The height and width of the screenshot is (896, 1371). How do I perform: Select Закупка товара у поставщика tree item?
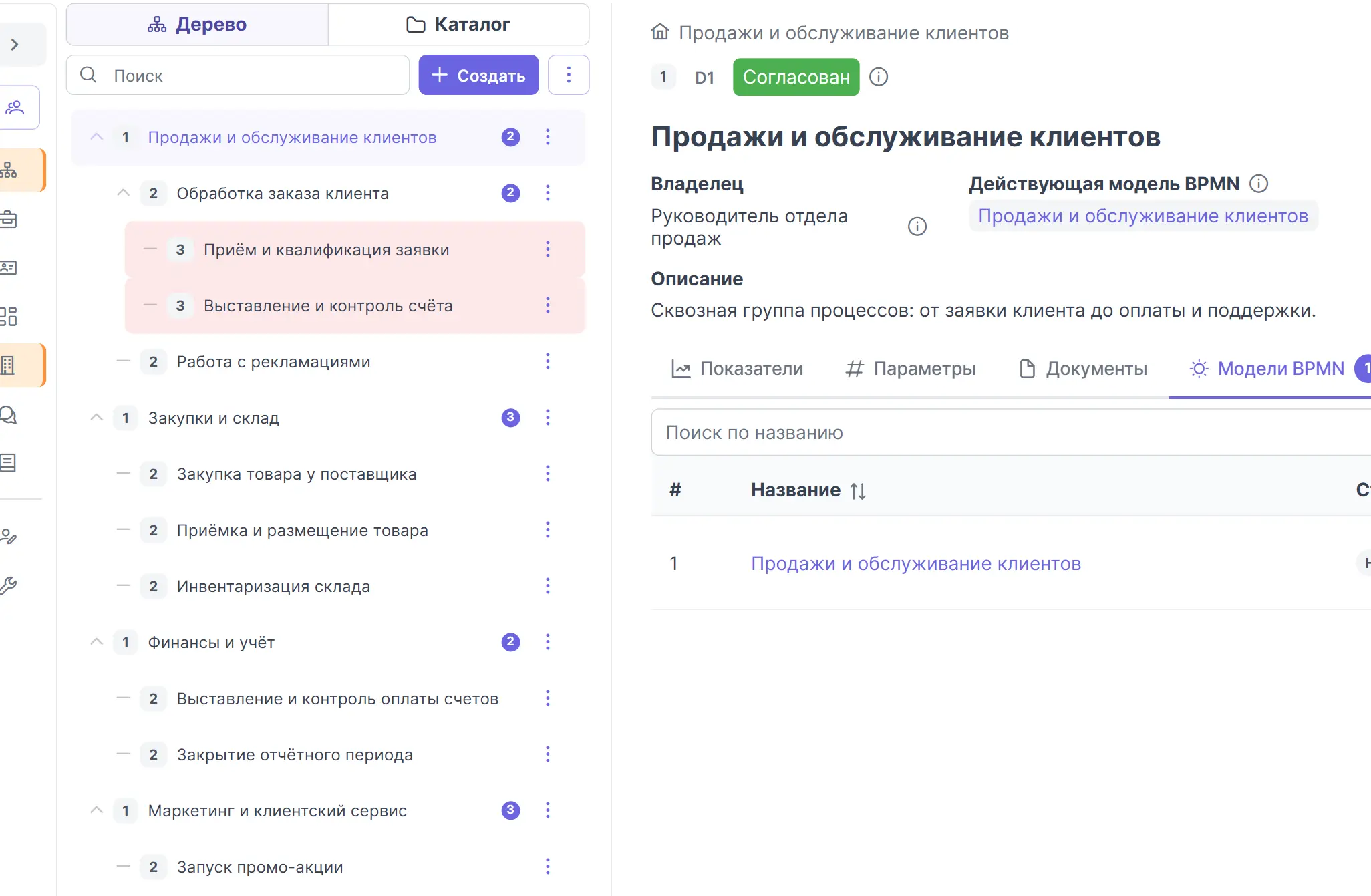(x=297, y=474)
